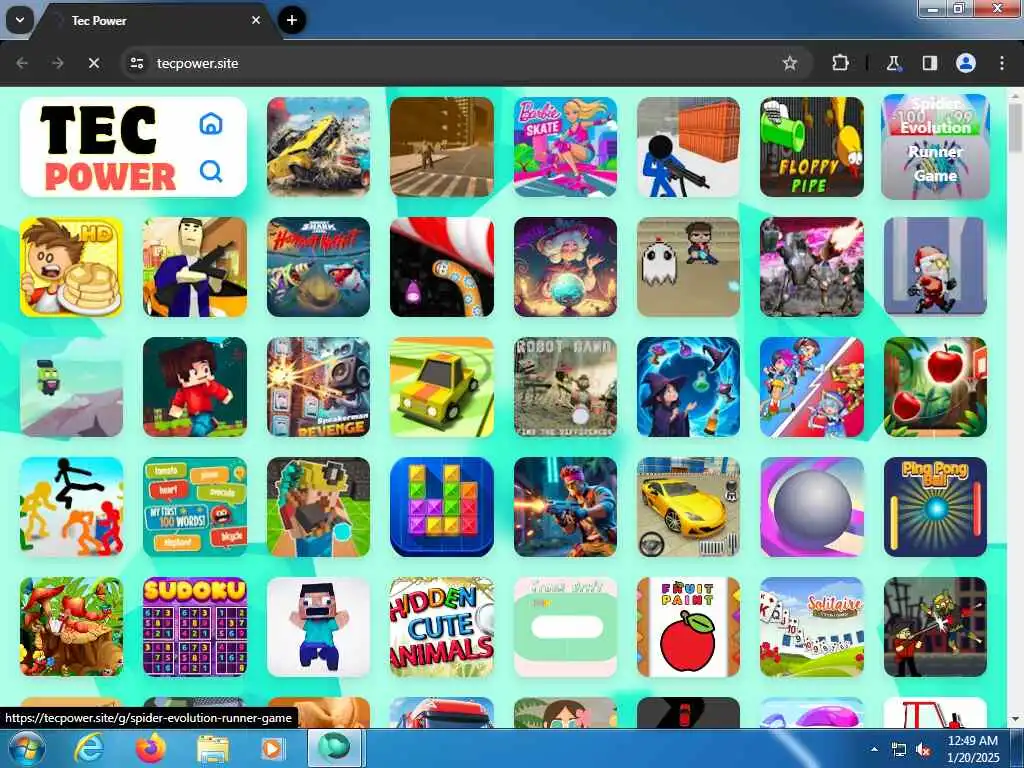The image size is (1024, 768).
Task: Open the pancake HD game thumbnail
Action: coord(71,267)
